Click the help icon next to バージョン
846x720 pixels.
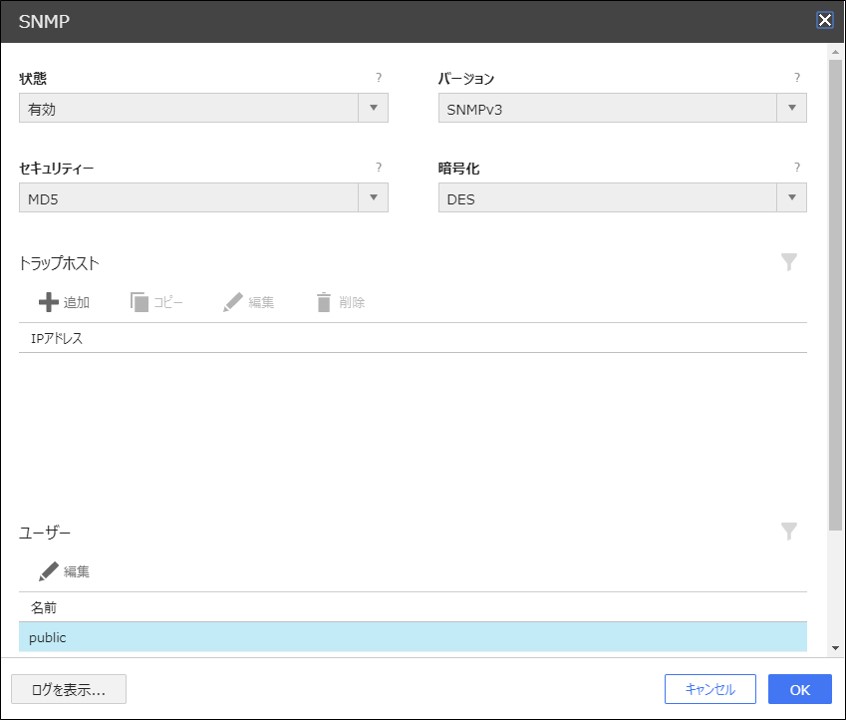(x=797, y=78)
